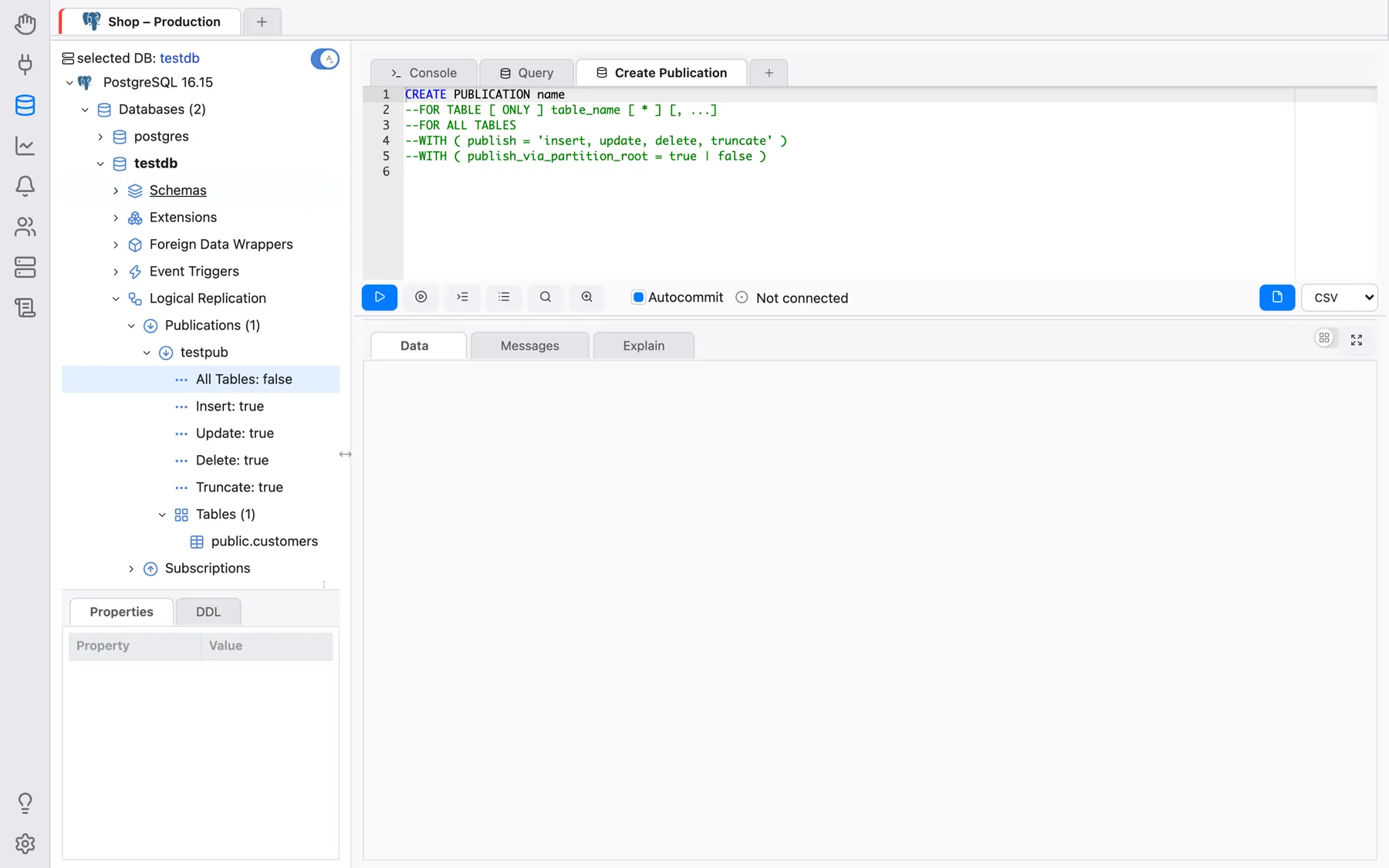Open the CSV format dropdown
This screenshot has height=868, width=1389.
click(1339, 297)
